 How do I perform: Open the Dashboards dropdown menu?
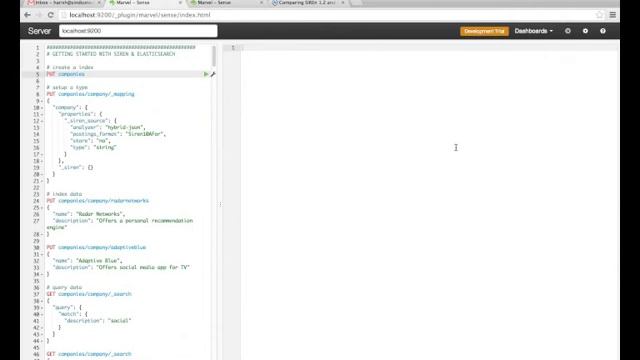coord(533,31)
